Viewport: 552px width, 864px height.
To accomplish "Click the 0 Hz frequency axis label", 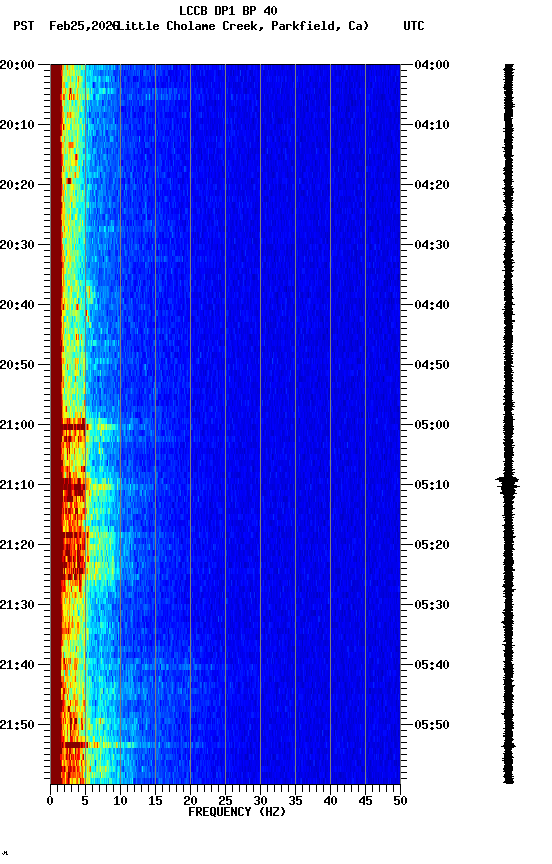I will coord(50,801).
